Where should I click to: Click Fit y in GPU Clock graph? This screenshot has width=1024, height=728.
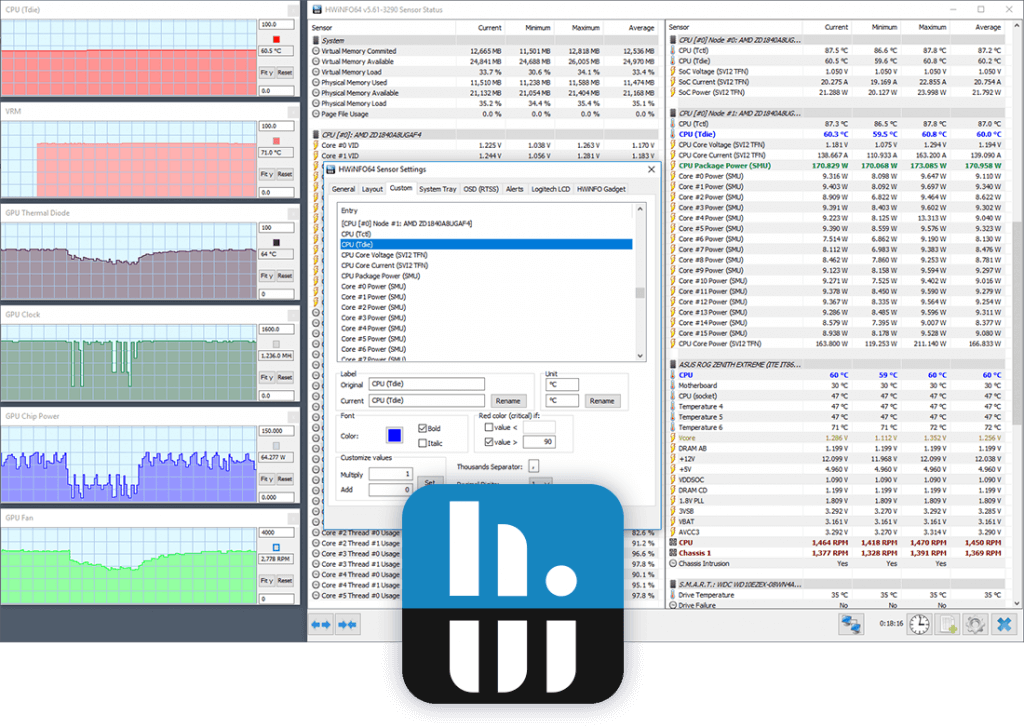[x=266, y=377]
